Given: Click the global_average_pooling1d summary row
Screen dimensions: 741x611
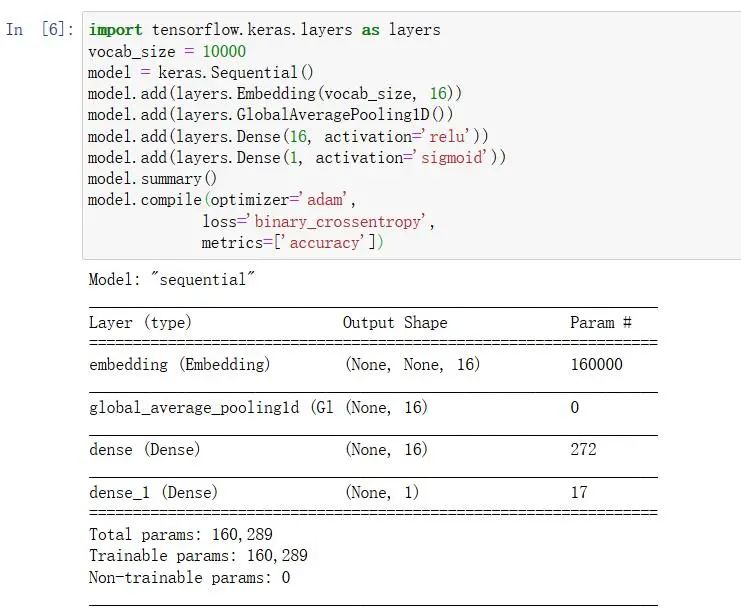Looking at the screenshot, I should [x=210, y=408].
